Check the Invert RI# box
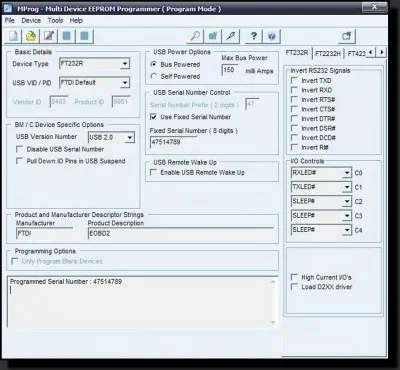This screenshot has height=370, width=400. point(294,147)
